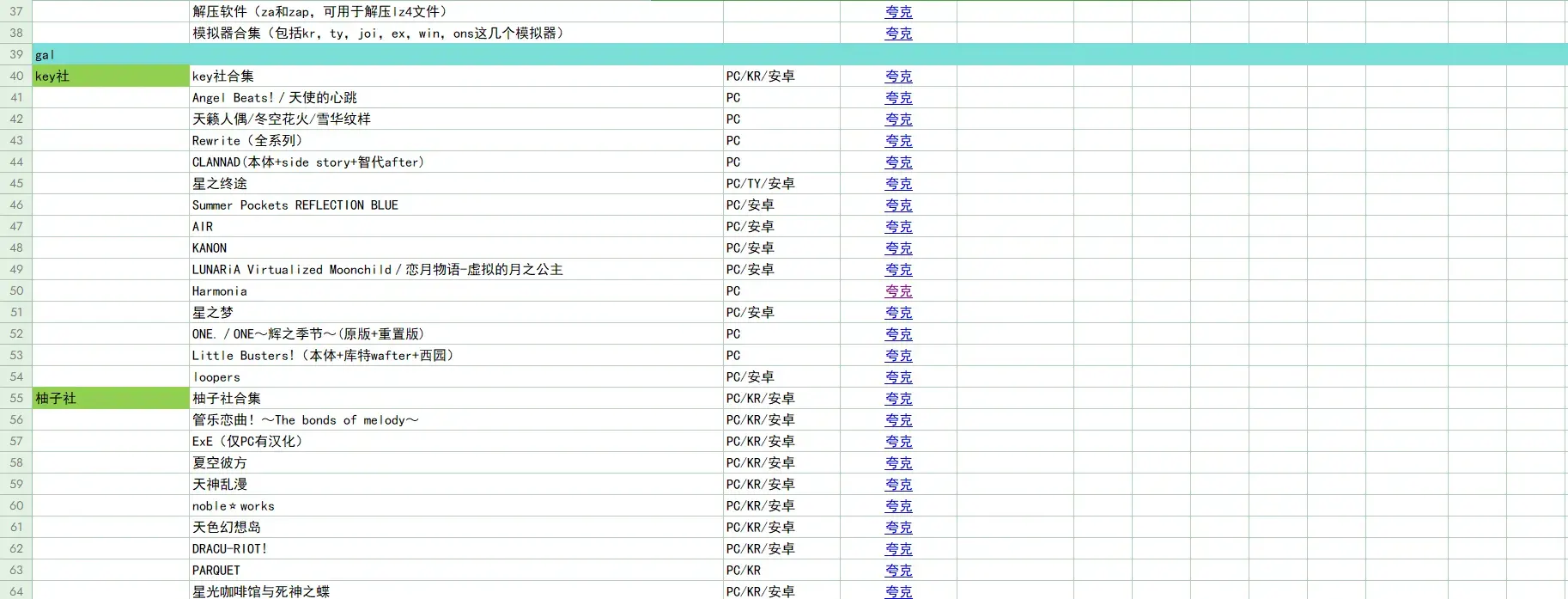Select row header 55

(x=16, y=398)
